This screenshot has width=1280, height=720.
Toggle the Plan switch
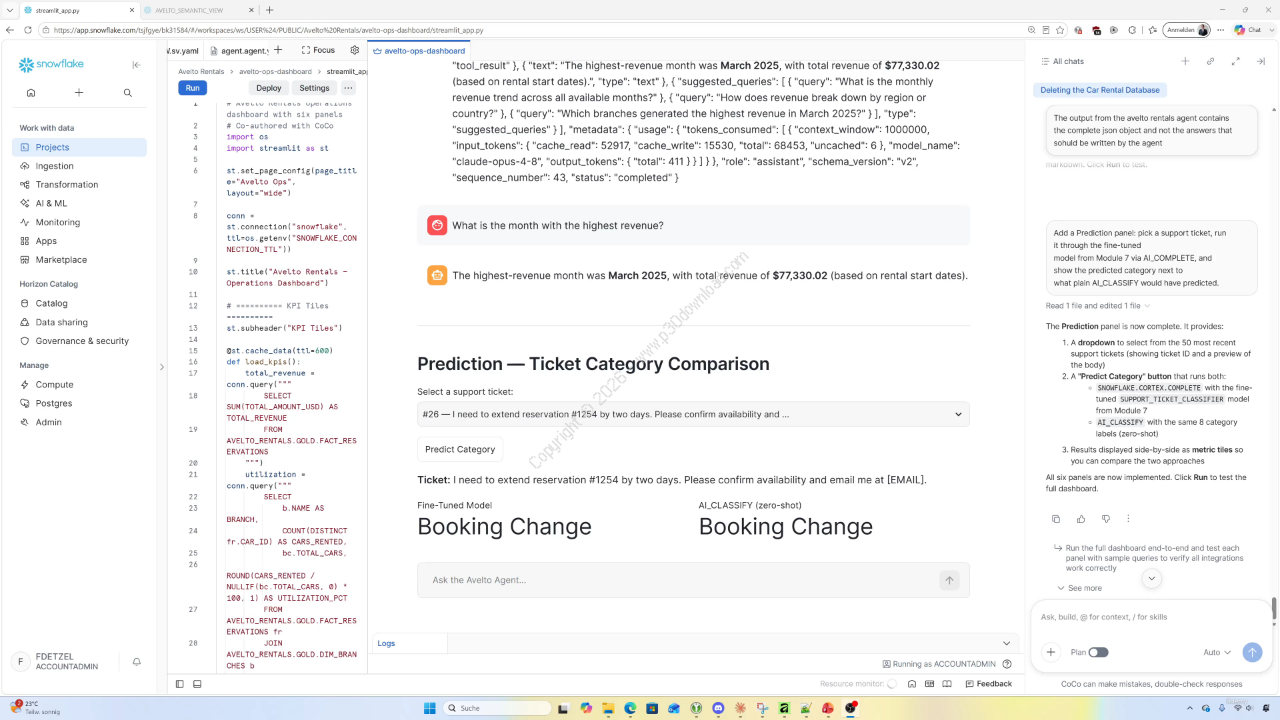[x=1098, y=652]
